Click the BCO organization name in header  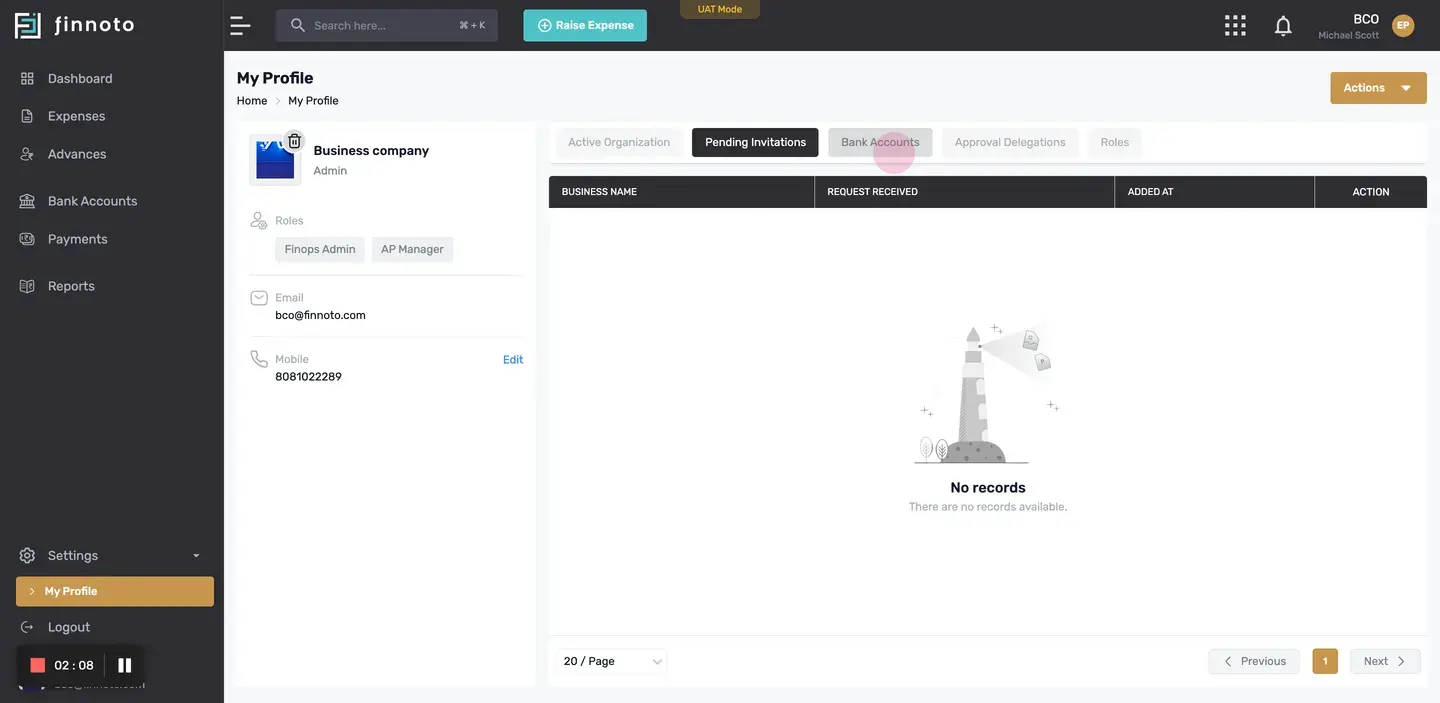pos(1366,19)
